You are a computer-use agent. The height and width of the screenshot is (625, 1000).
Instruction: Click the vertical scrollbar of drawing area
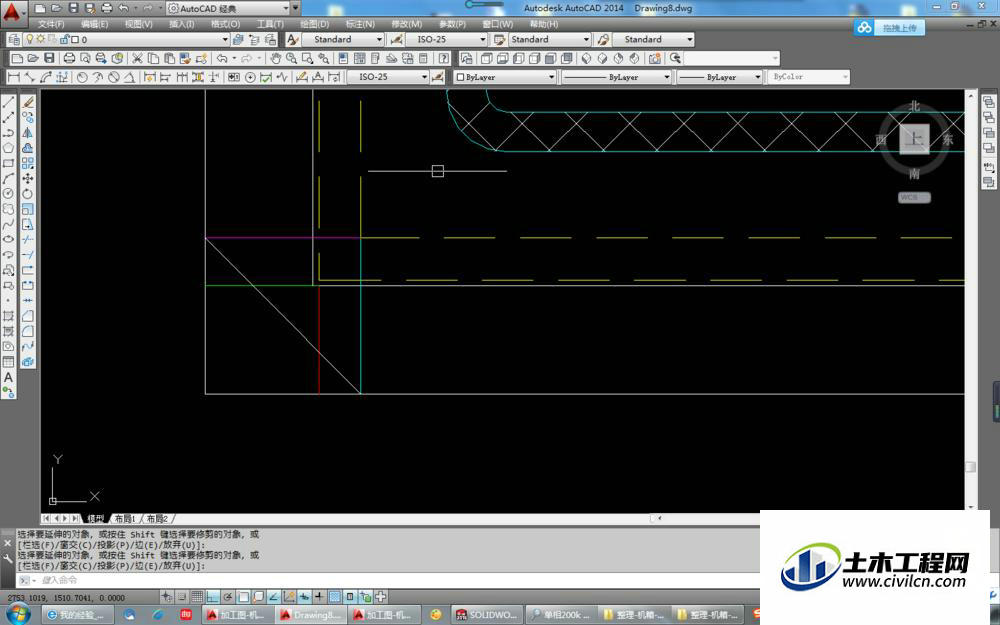pos(971,300)
